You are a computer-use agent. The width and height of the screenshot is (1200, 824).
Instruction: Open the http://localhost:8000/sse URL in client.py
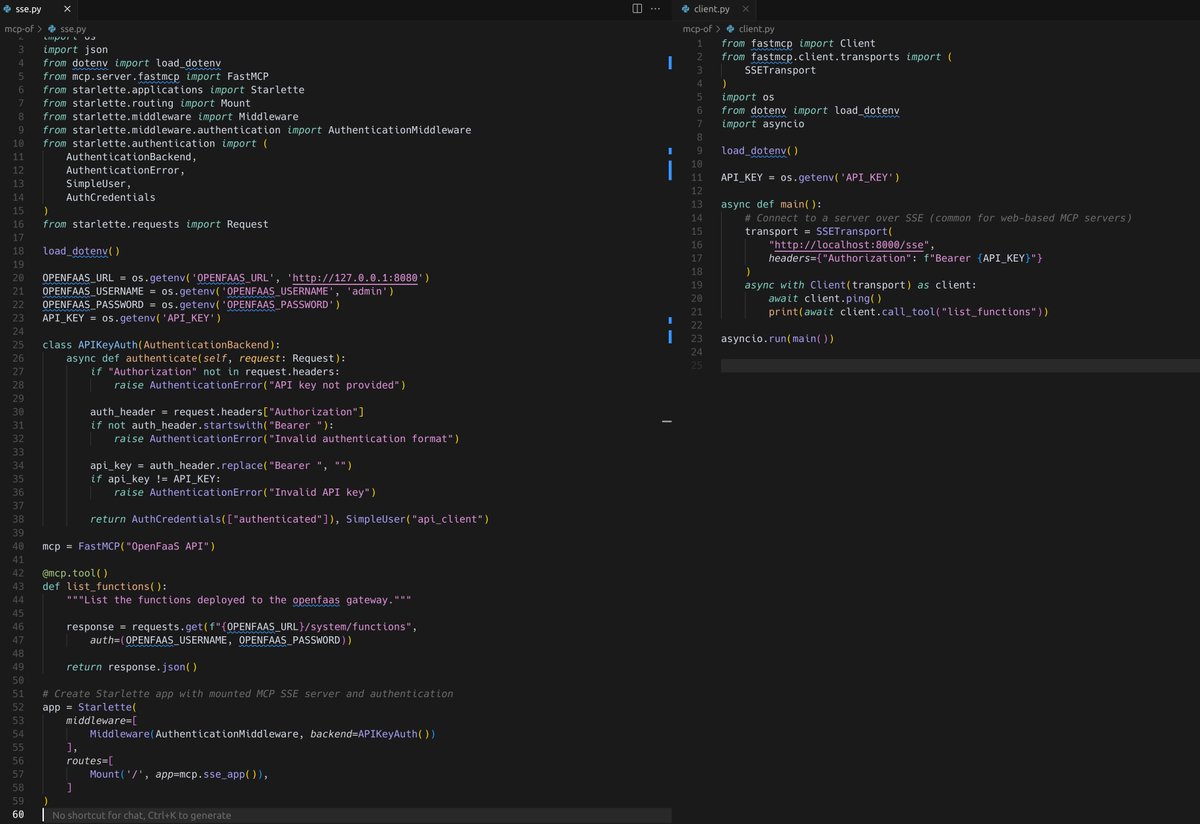tap(849, 244)
